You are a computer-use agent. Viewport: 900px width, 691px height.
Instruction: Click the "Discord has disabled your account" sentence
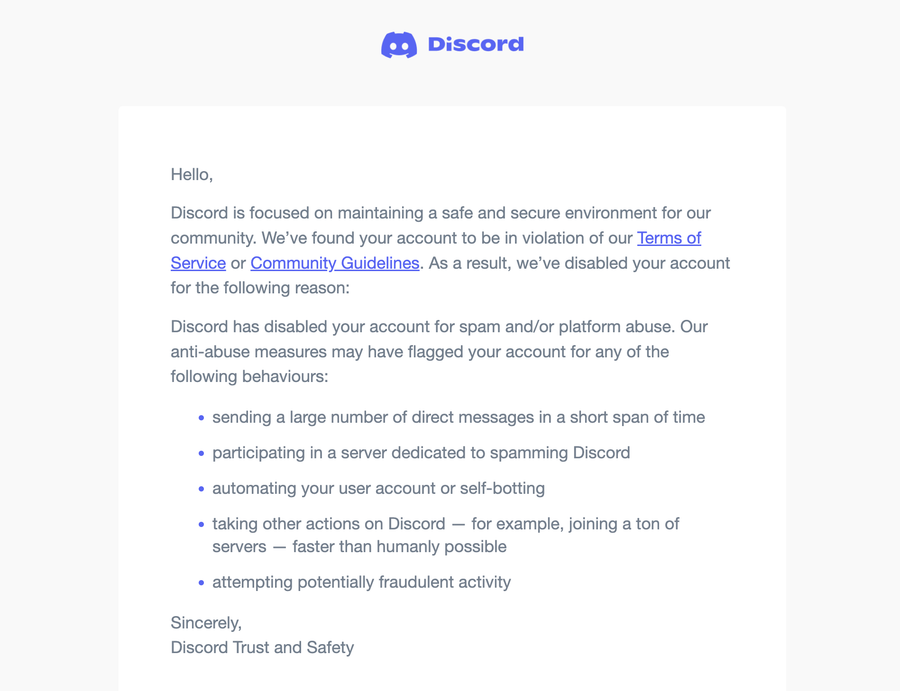(x=438, y=327)
